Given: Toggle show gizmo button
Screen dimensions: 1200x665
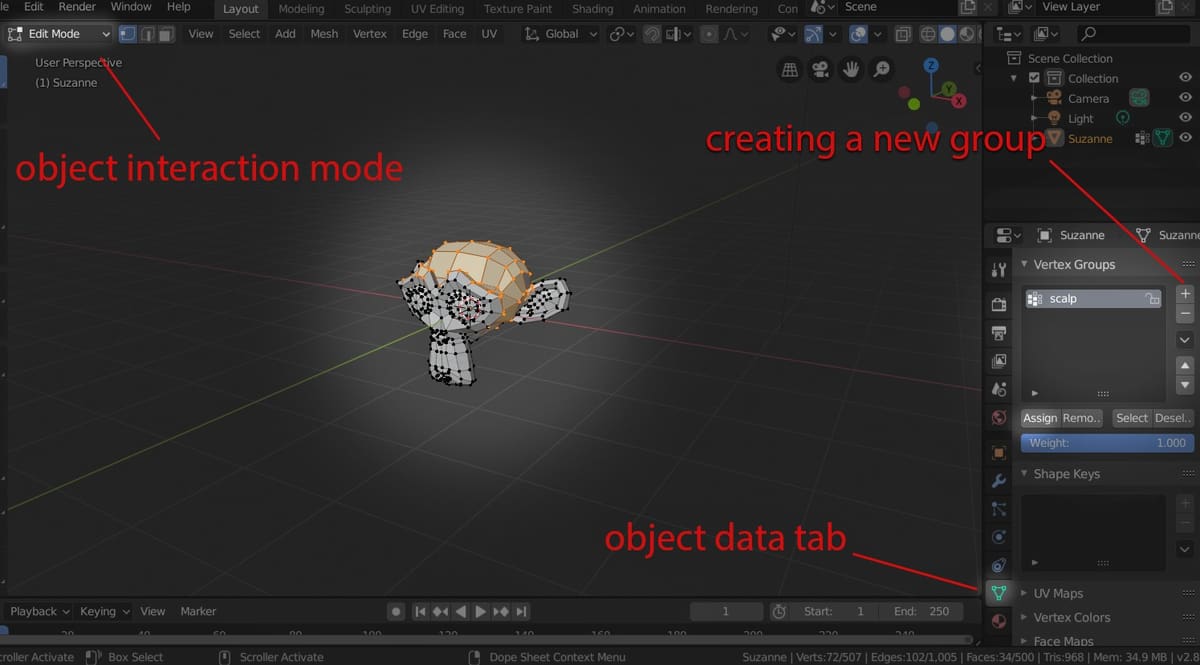Looking at the screenshot, I should tap(813, 33).
